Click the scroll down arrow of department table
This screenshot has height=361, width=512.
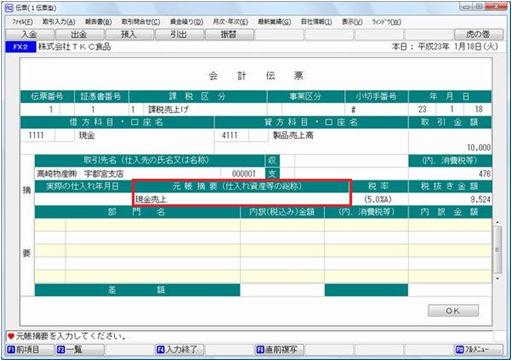497,279
